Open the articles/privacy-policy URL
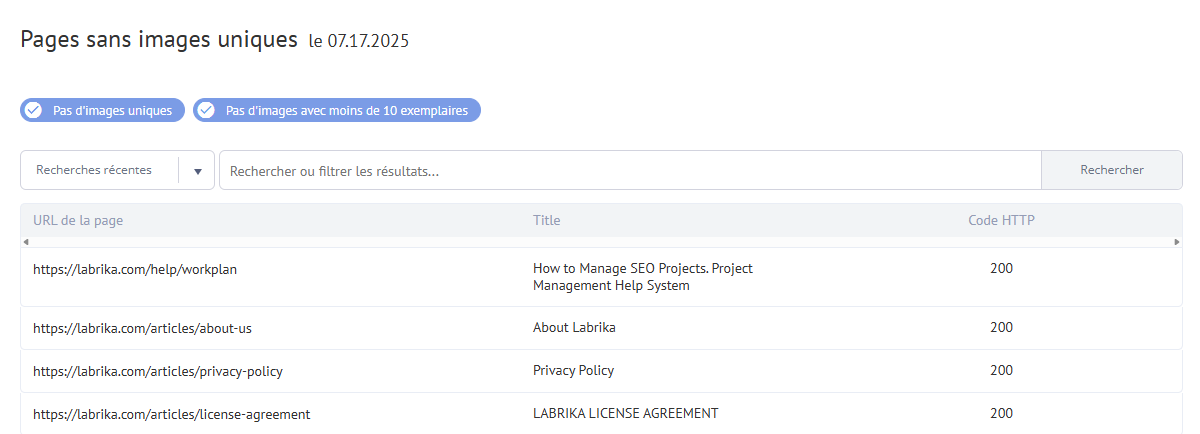The height and width of the screenshot is (434, 1200). (x=158, y=371)
